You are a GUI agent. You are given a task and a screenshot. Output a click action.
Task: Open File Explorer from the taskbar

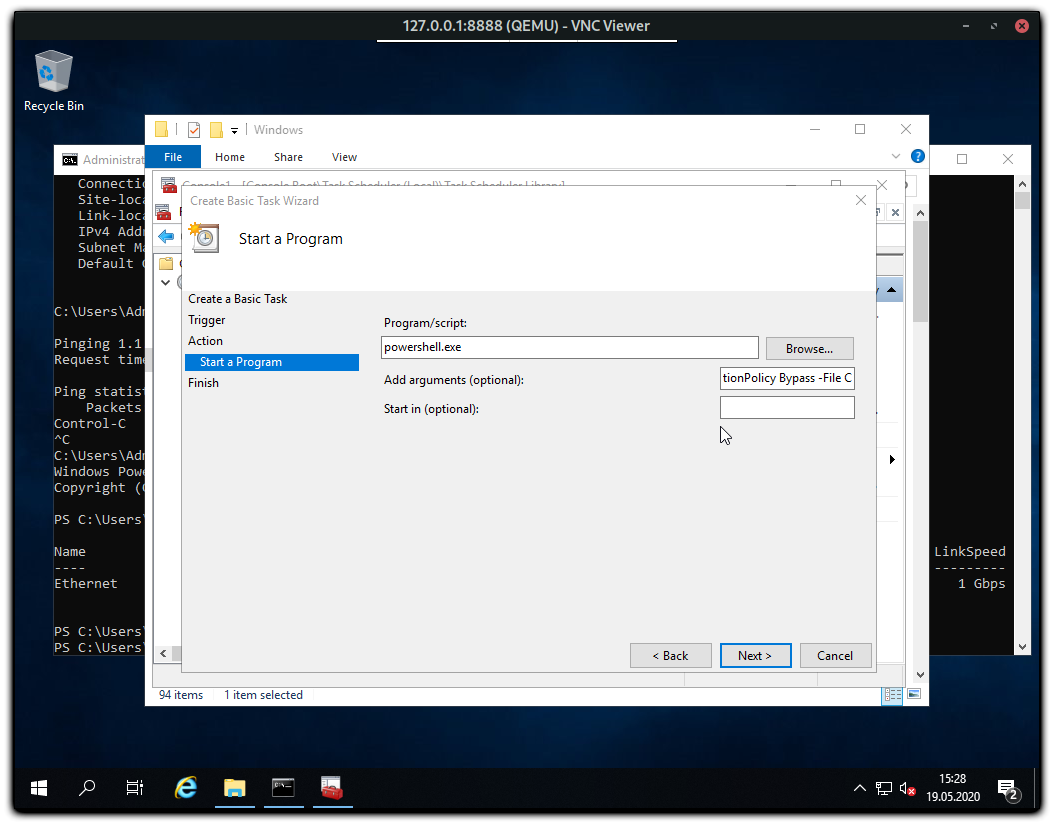click(234, 788)
